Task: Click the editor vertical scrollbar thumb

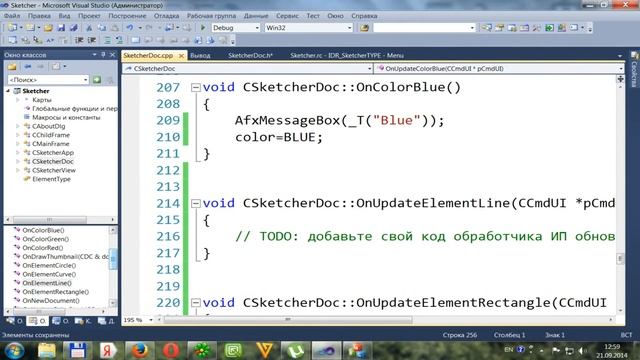Action: (x=620, y=258)
